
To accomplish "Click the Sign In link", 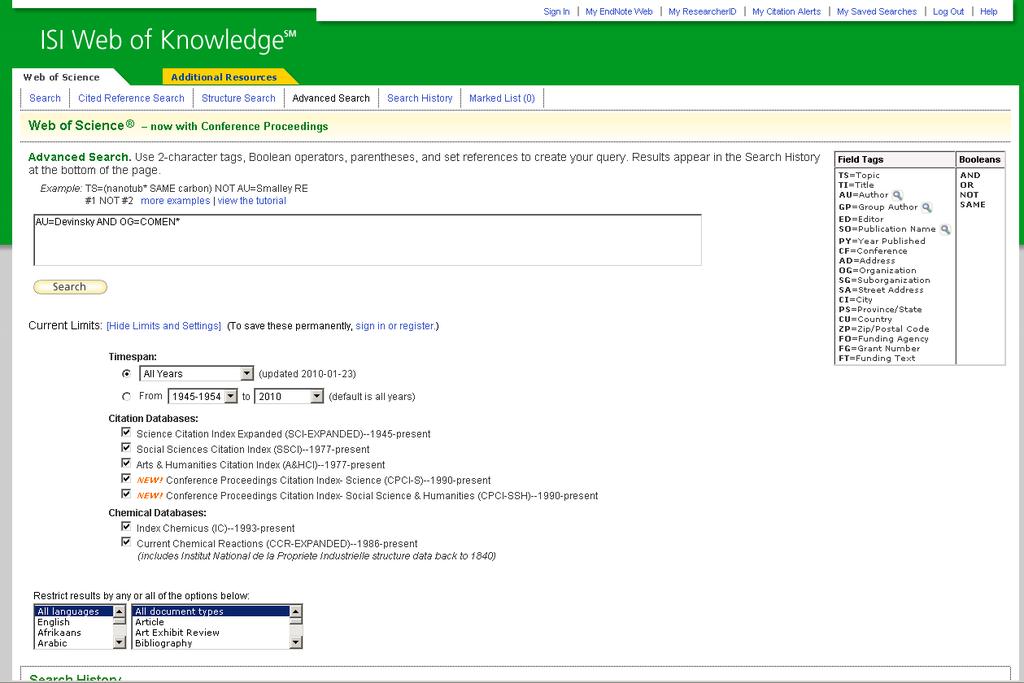I will tap(556, 12).
